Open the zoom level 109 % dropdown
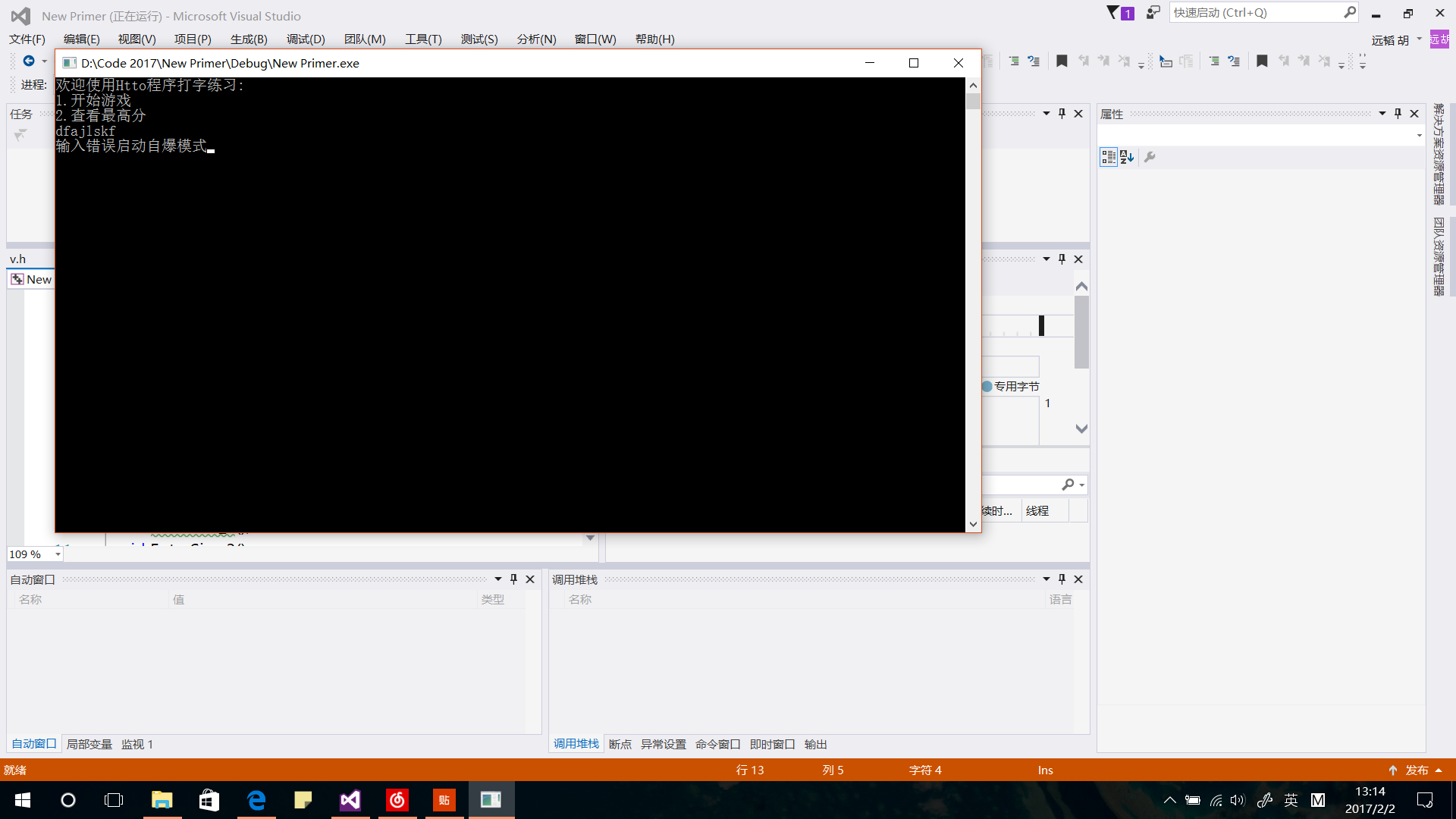 [x=58, y=554]
